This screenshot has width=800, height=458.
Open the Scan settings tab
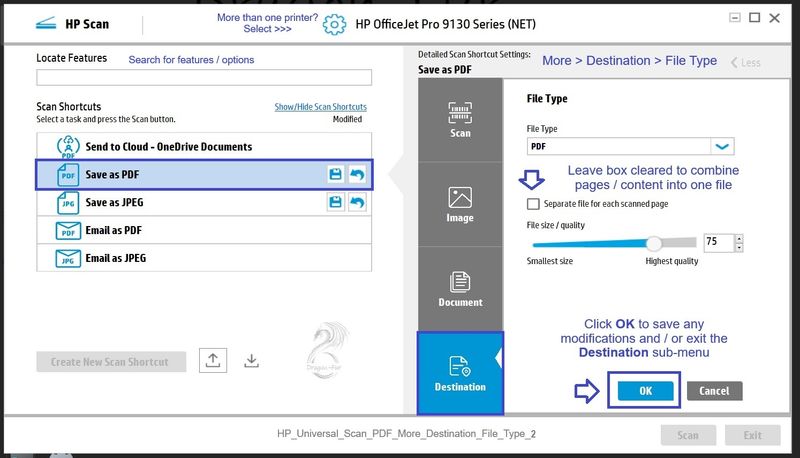[x=460, y=120]
